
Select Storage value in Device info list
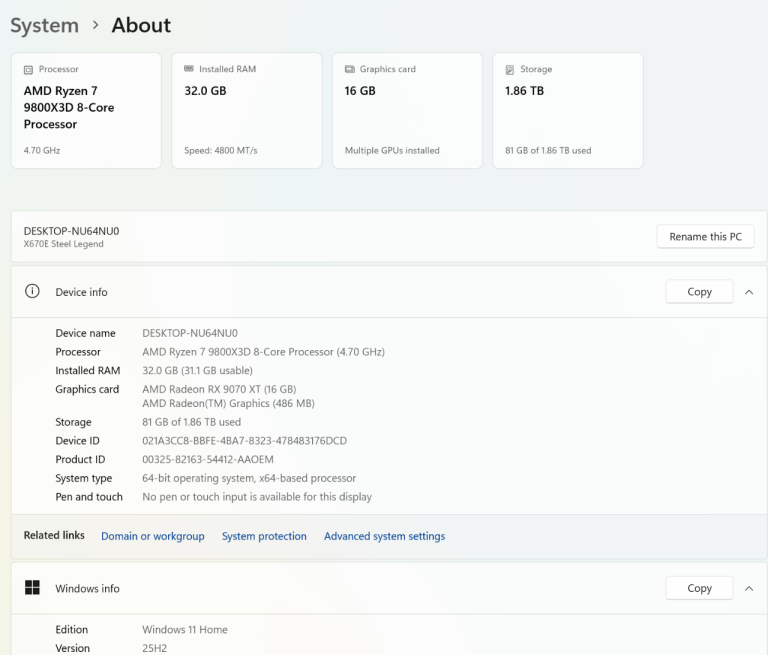[x=192, y=422]
